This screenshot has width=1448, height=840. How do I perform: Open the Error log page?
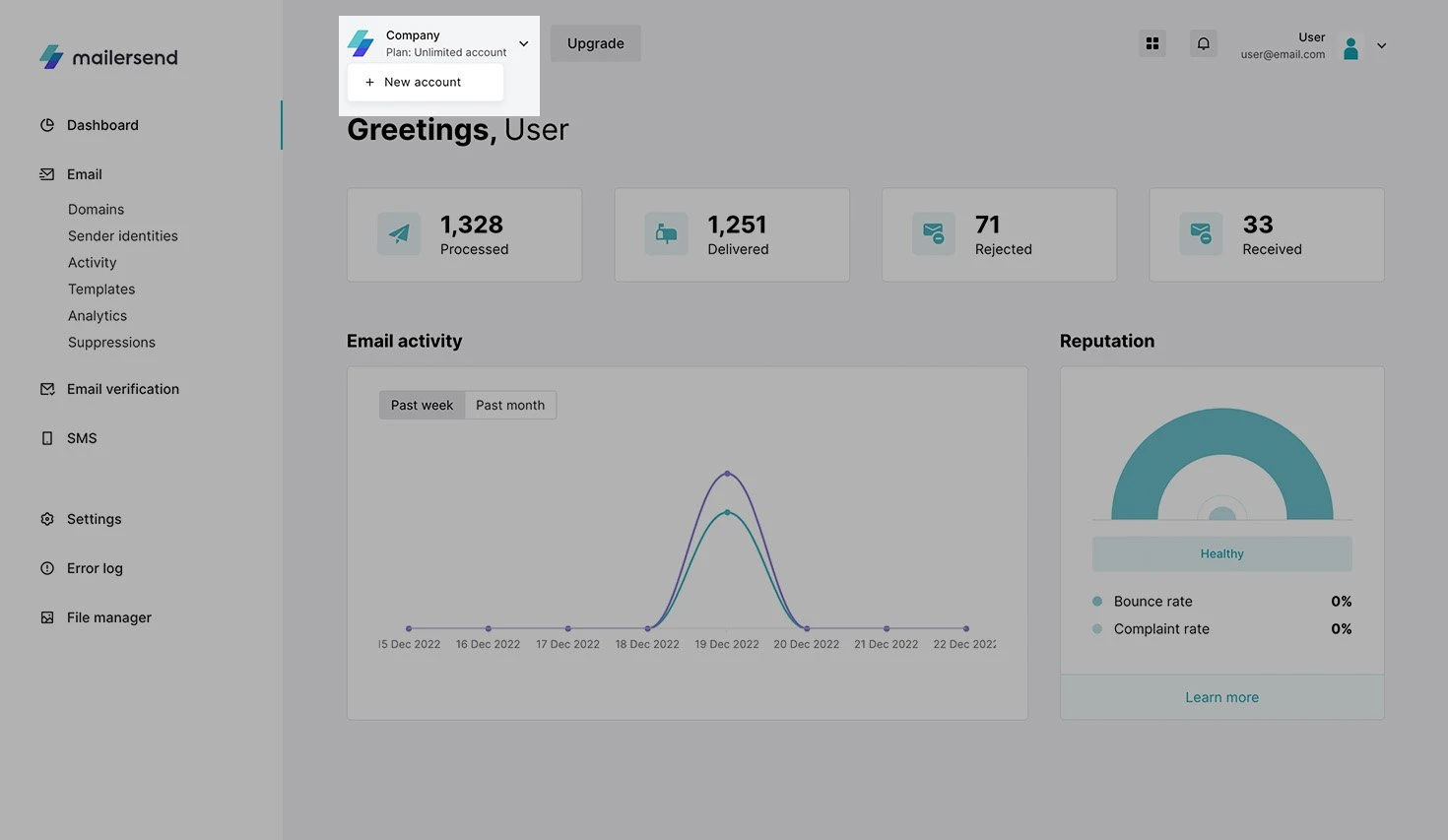[x=95, y=568]
